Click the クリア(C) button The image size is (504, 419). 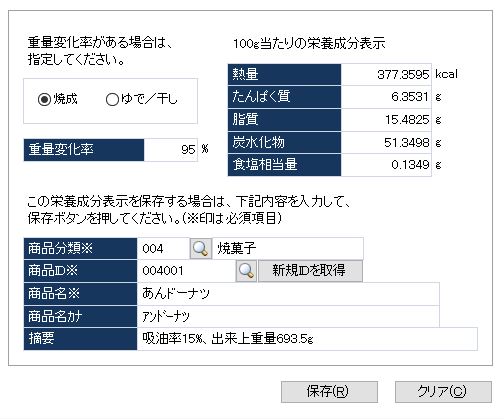[x=443, y=392]
